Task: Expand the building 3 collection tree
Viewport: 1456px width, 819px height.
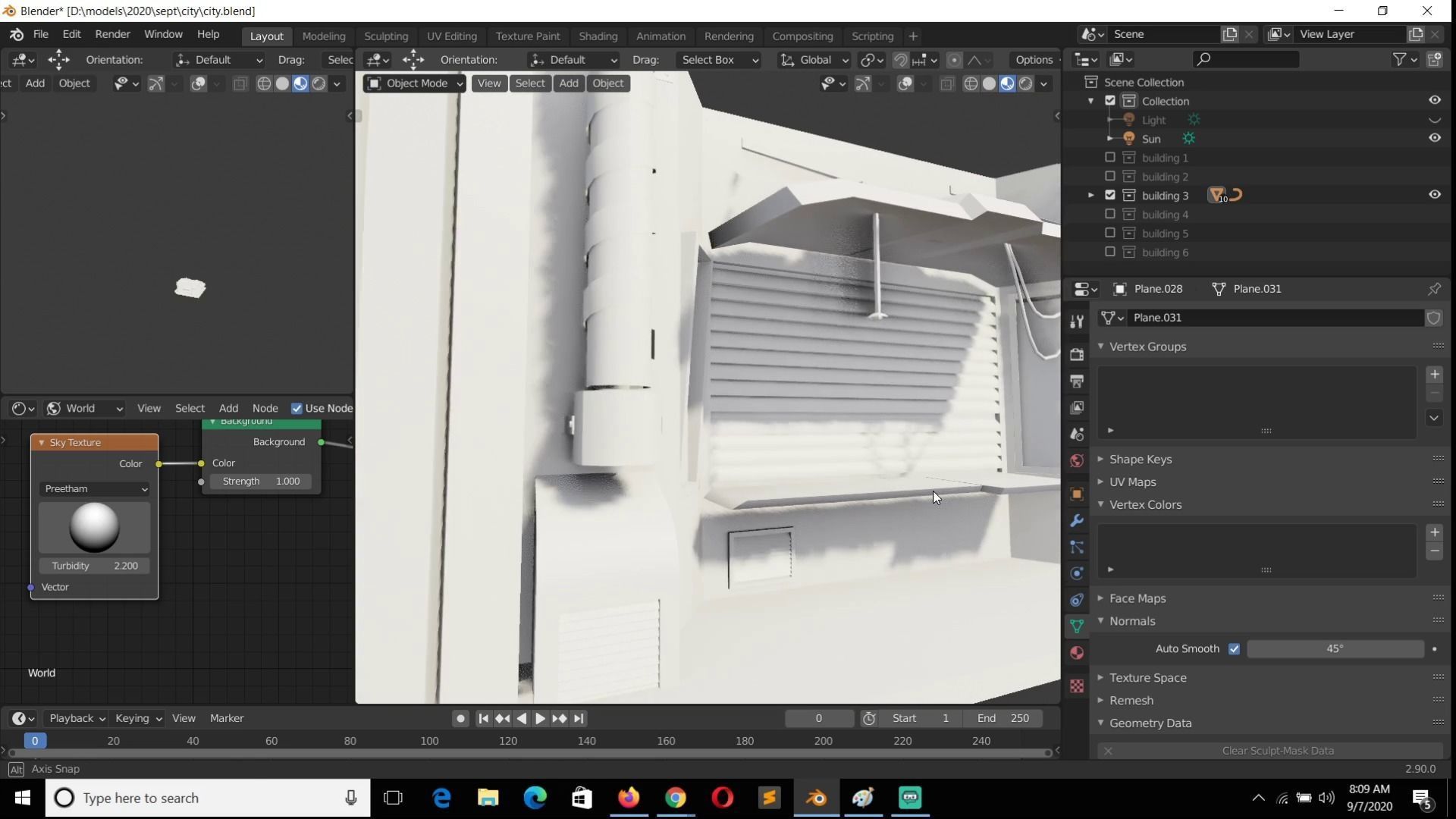Action: click(x=1091, y=196)
